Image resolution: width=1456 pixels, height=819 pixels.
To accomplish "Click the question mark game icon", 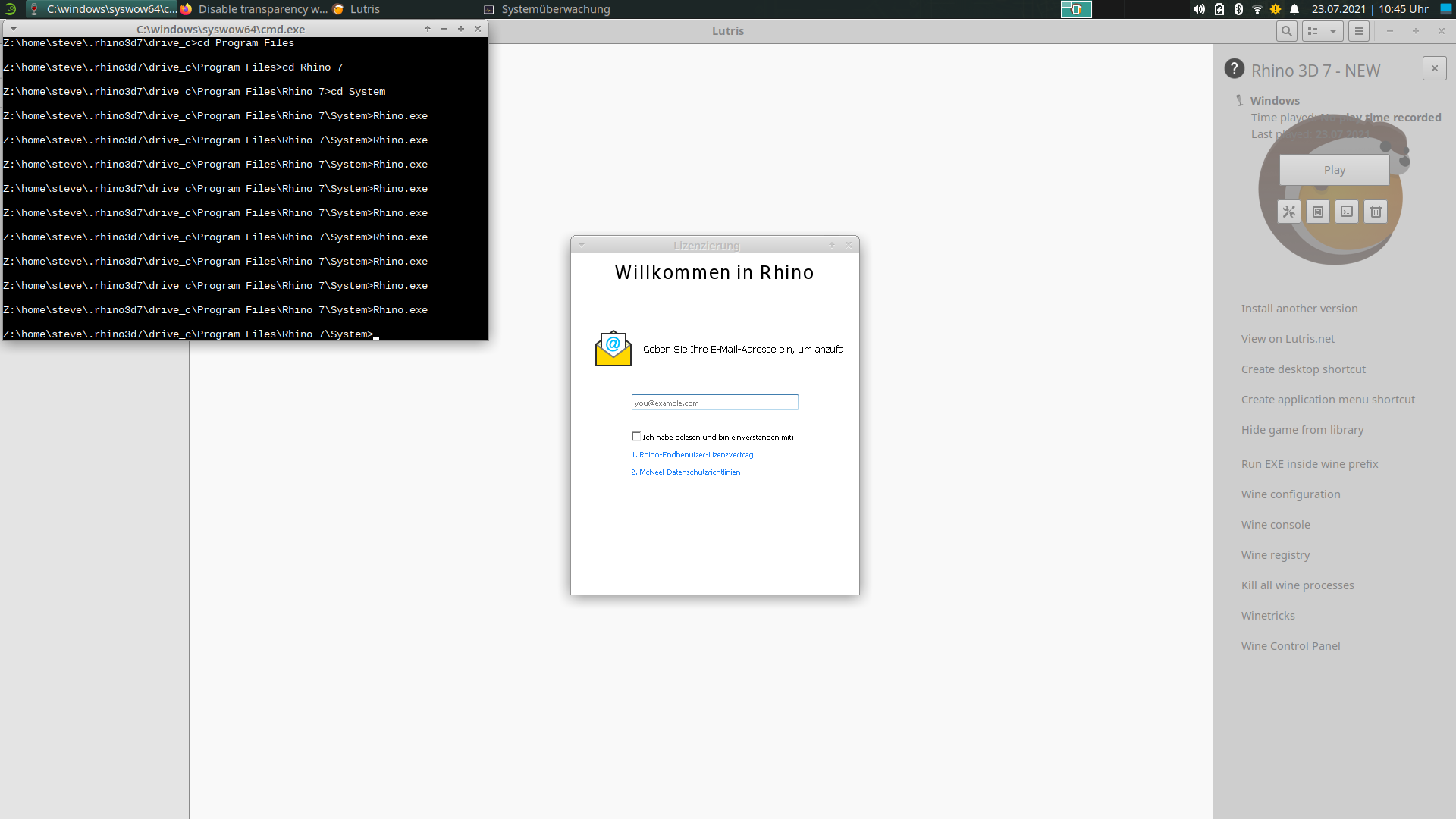I will (1235, 69).
